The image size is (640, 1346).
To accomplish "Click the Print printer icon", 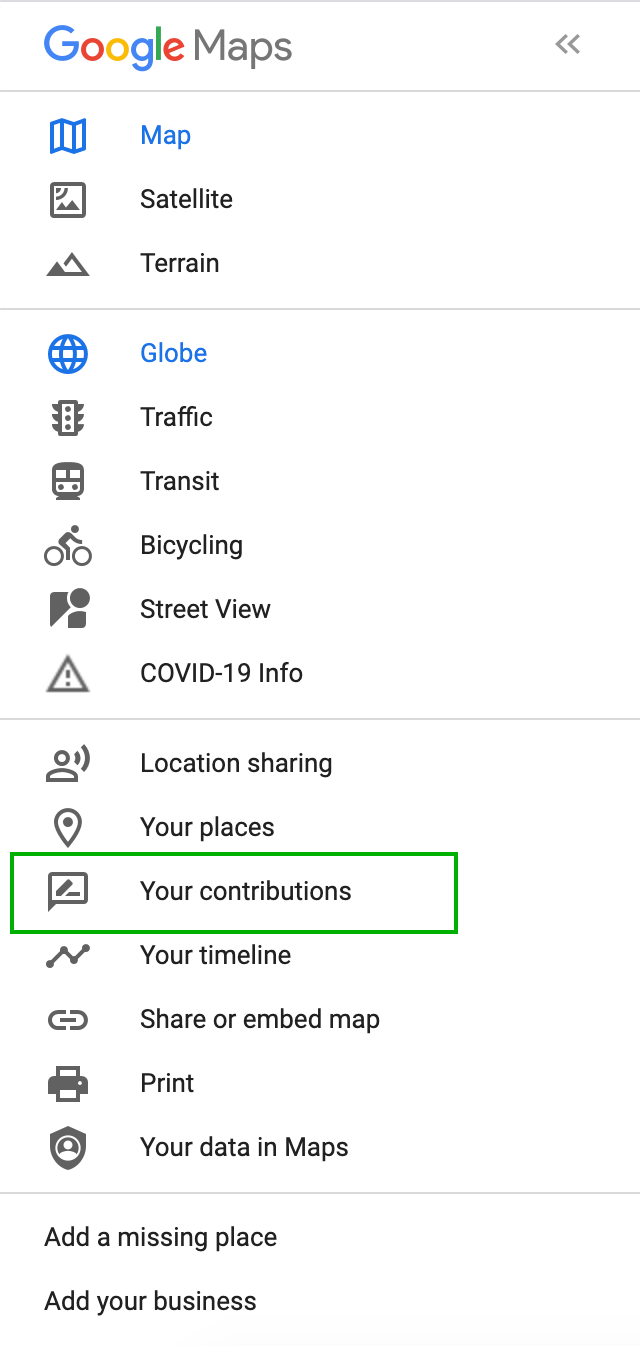I will click(68, 1084).
